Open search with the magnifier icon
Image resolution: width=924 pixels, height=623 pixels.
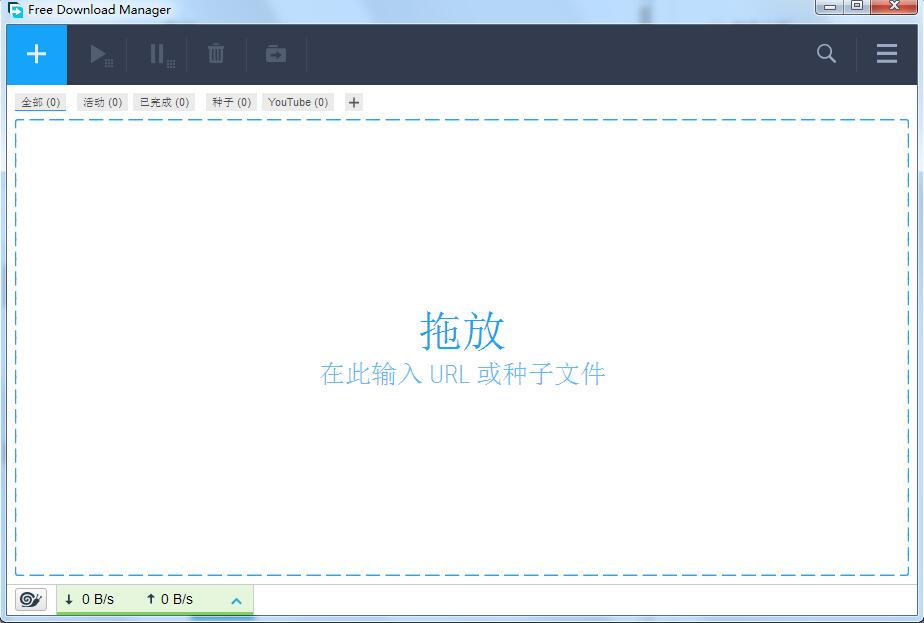tap(826, 54)
